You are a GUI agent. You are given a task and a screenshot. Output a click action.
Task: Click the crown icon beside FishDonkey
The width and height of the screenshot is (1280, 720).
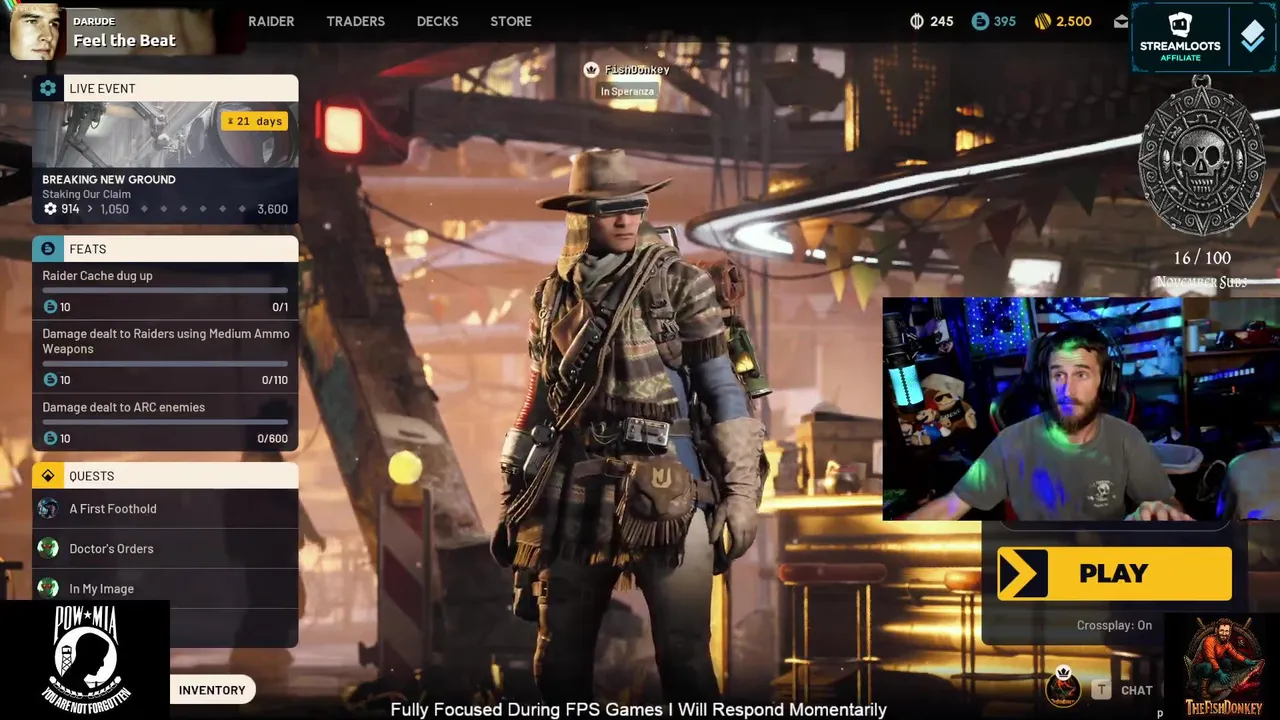click(591, 69)
